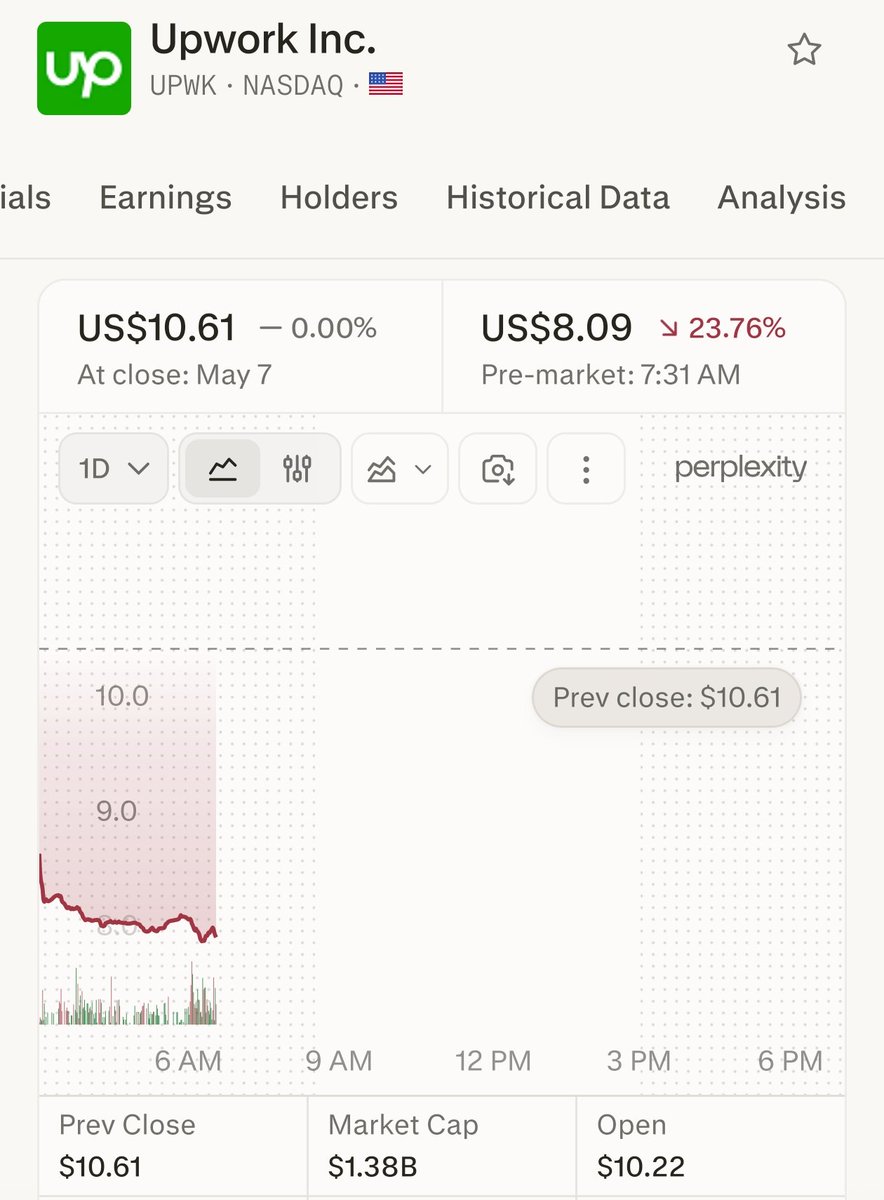
Task: Switch to line chart view
Action: [x=222, y=468]
